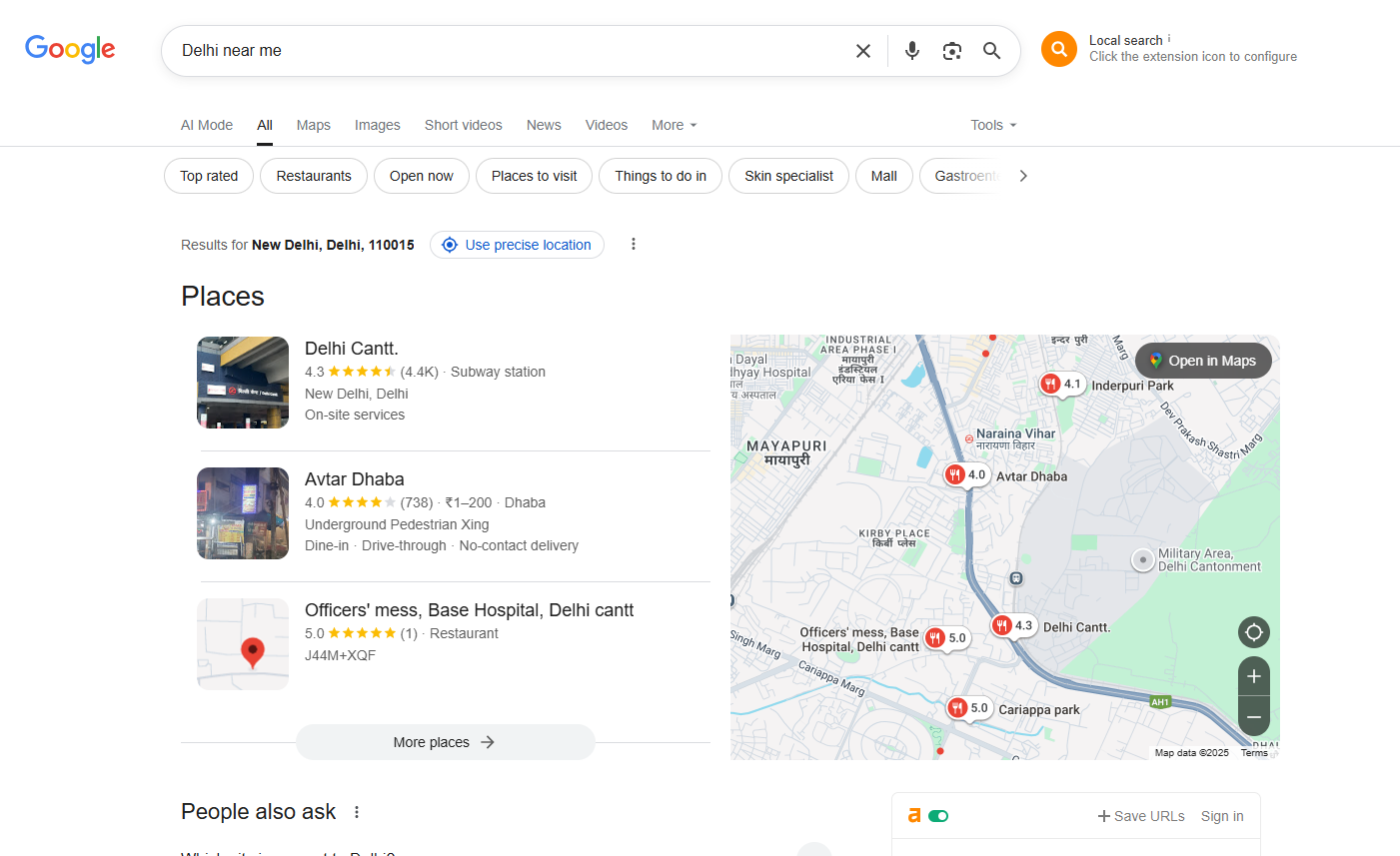
Task: Open Delhi Cantt. place listing
Action: click(x=352, y=349)
